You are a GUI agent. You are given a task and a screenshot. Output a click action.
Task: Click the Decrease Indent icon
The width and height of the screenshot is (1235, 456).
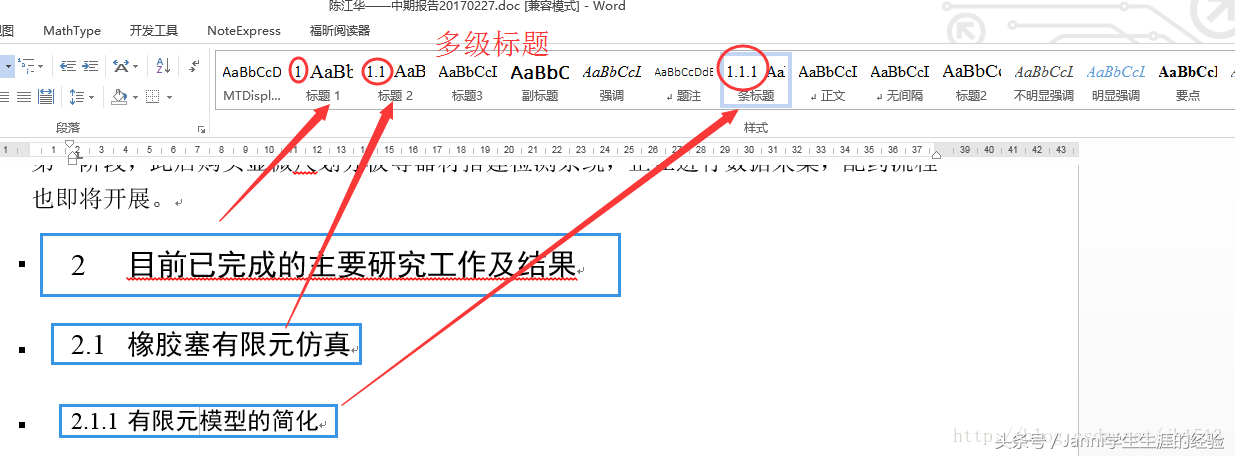pos(68,66)
